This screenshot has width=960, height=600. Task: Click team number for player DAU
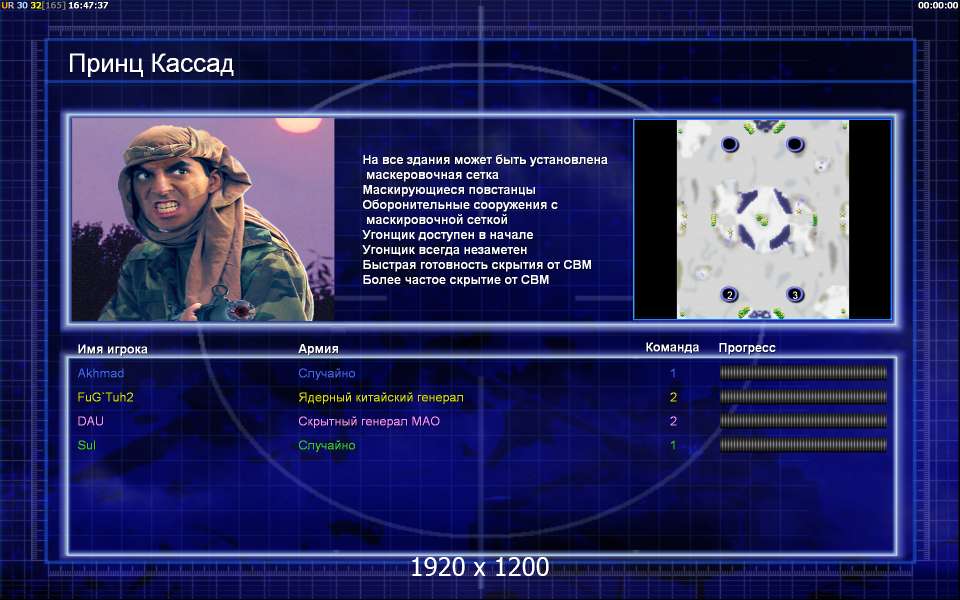pos(673,421)
